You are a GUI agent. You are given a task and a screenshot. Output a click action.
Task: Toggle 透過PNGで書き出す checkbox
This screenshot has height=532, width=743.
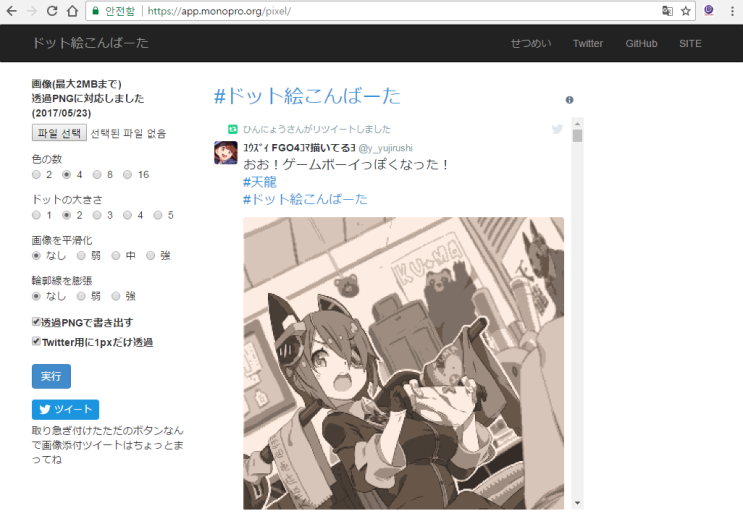click(x=36, y=322)
